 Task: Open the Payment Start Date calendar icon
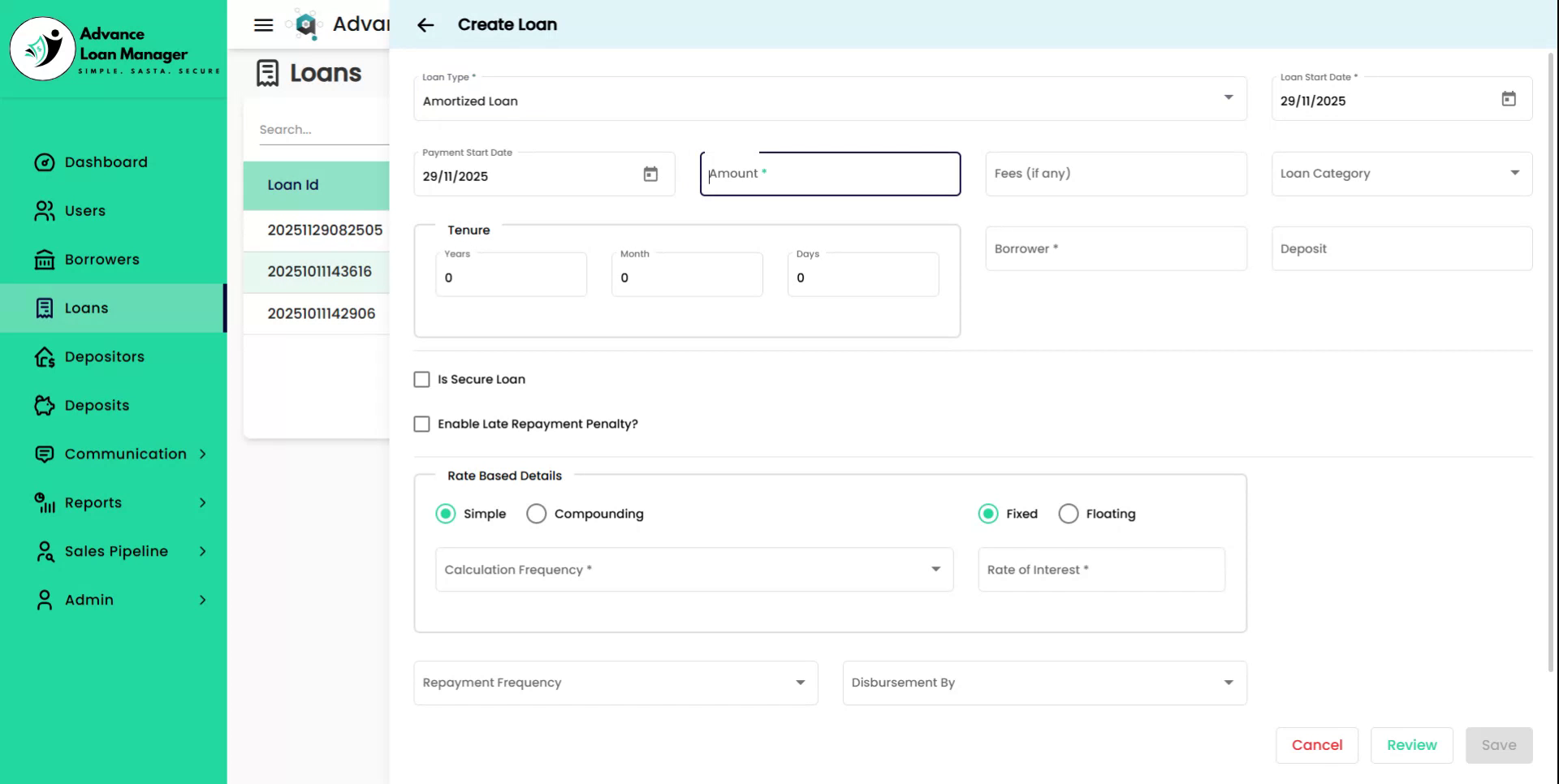pos(650,174)
